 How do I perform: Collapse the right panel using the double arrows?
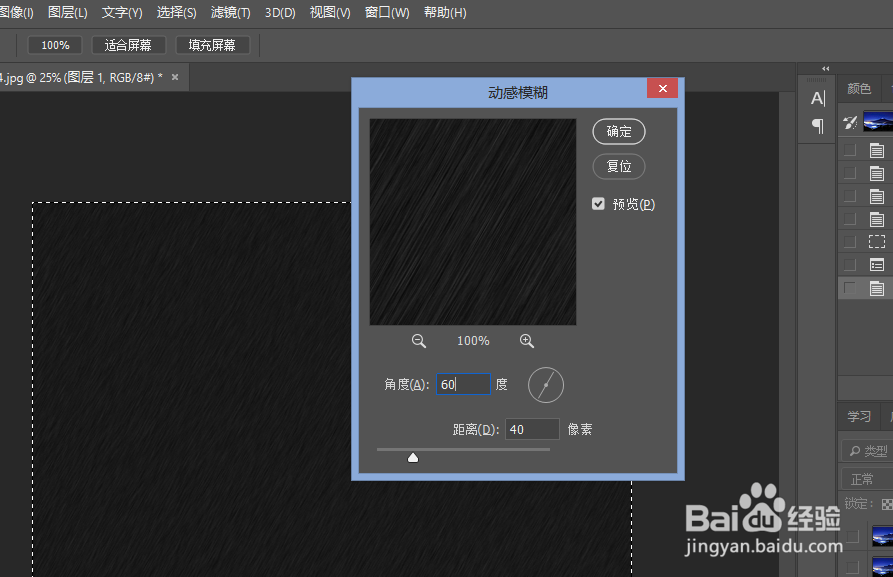[x=823, y=69]
